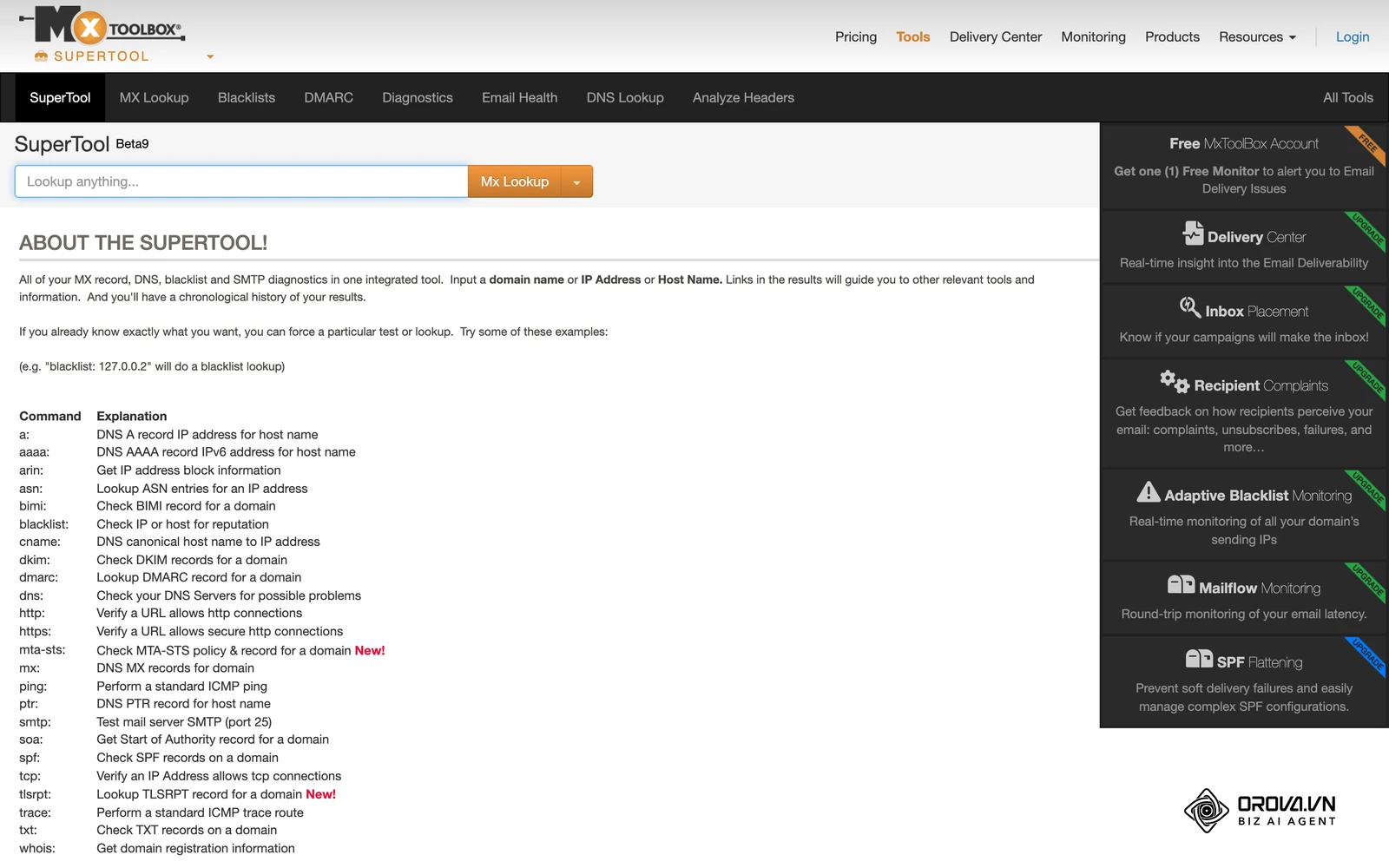Open the Pricing page

pyautogui.click(x=856, y=36)
